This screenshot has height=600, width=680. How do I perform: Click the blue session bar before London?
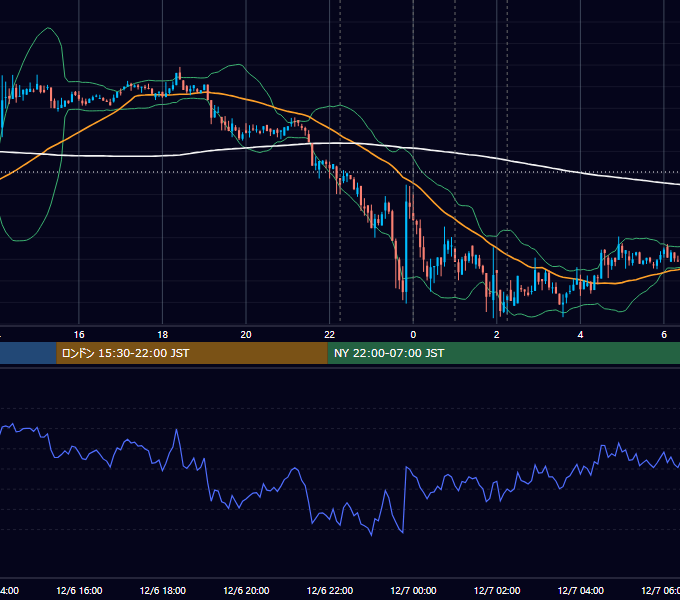(28, 353)
